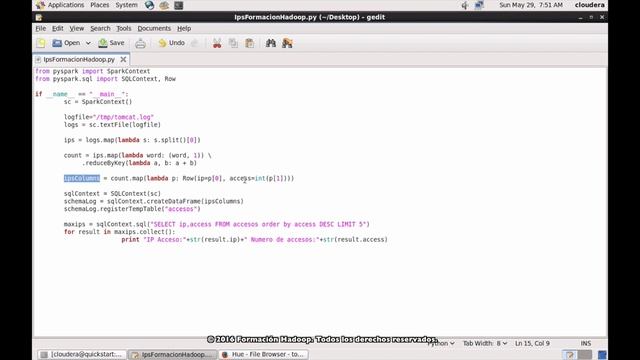Open the Applications menu in the top panel

(x=65, y=5)
